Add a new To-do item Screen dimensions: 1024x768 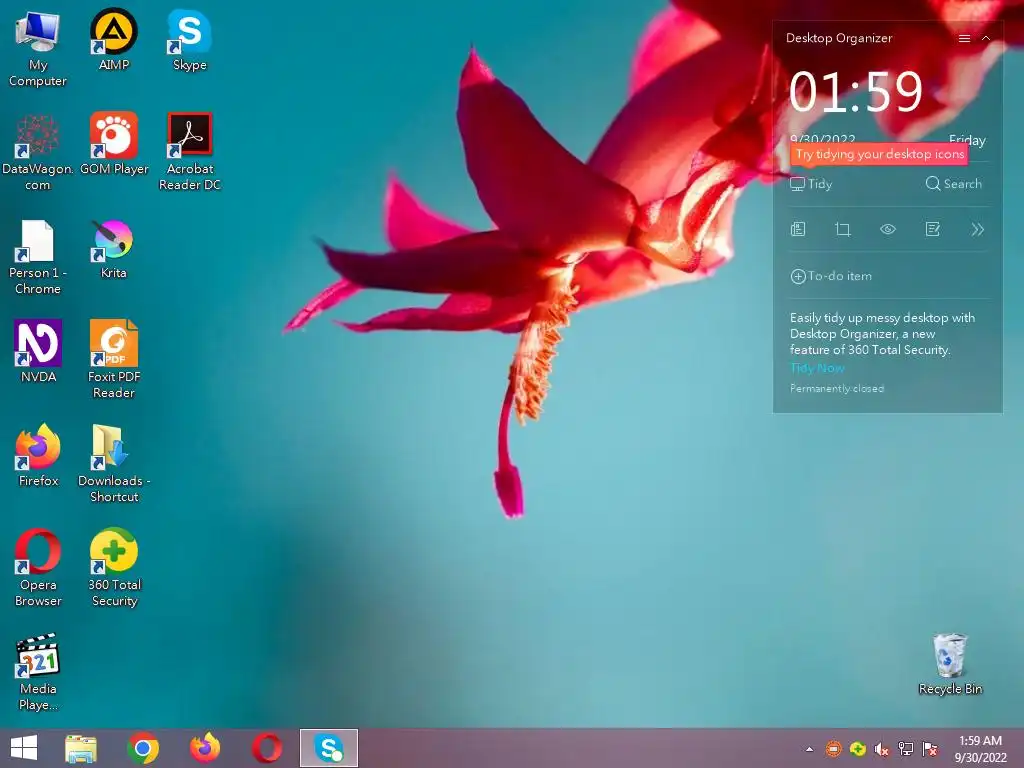831,276
